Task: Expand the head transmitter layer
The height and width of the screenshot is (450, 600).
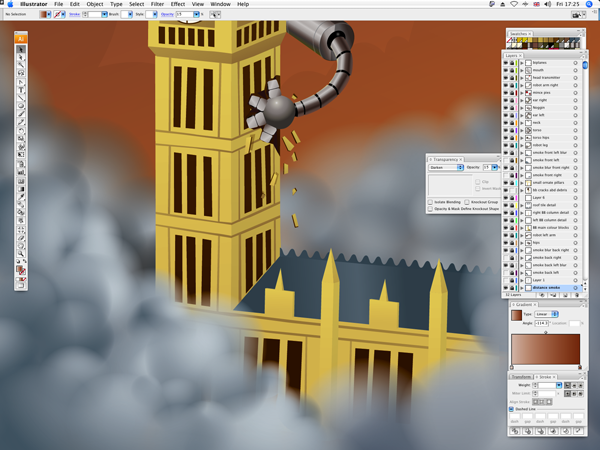Action: 522,78
